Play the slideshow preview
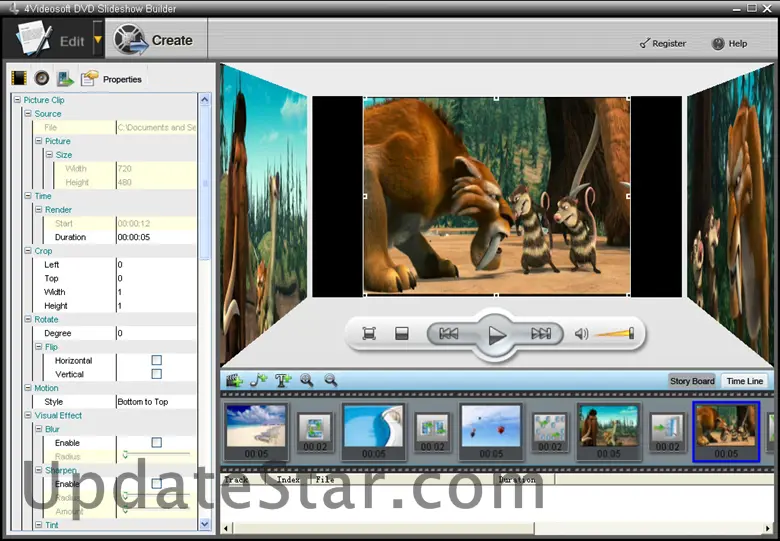This screenshot has height=541, width=780. click(496, 335)
